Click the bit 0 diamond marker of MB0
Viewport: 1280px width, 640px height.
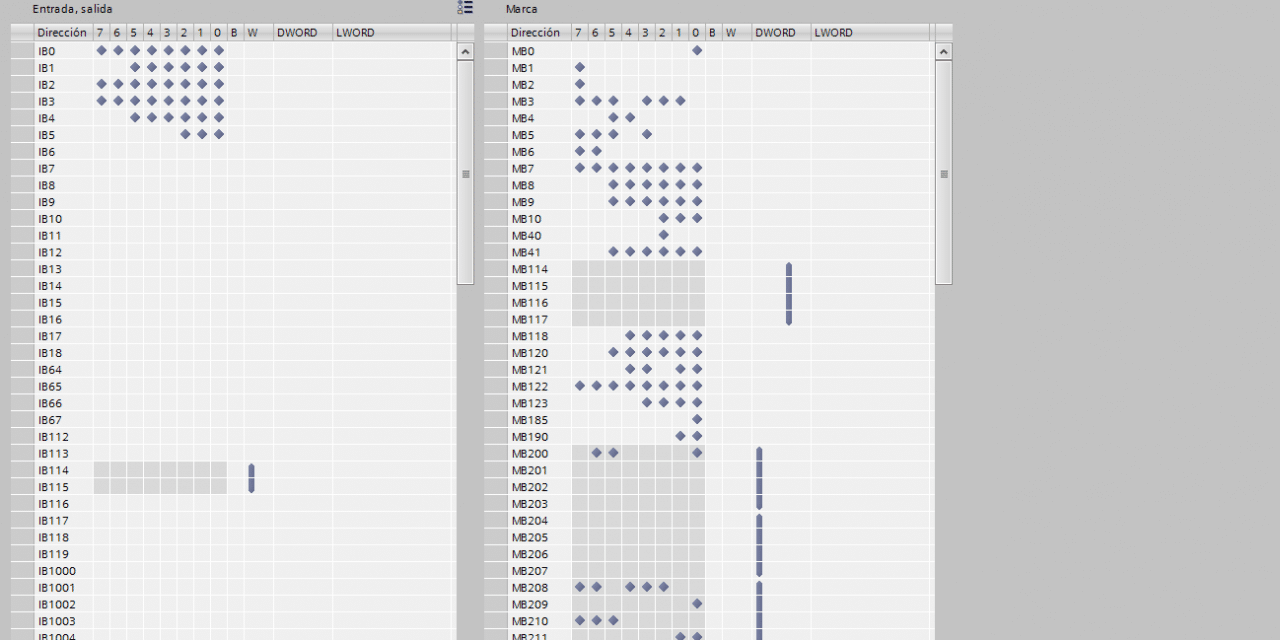click(697, 51)
